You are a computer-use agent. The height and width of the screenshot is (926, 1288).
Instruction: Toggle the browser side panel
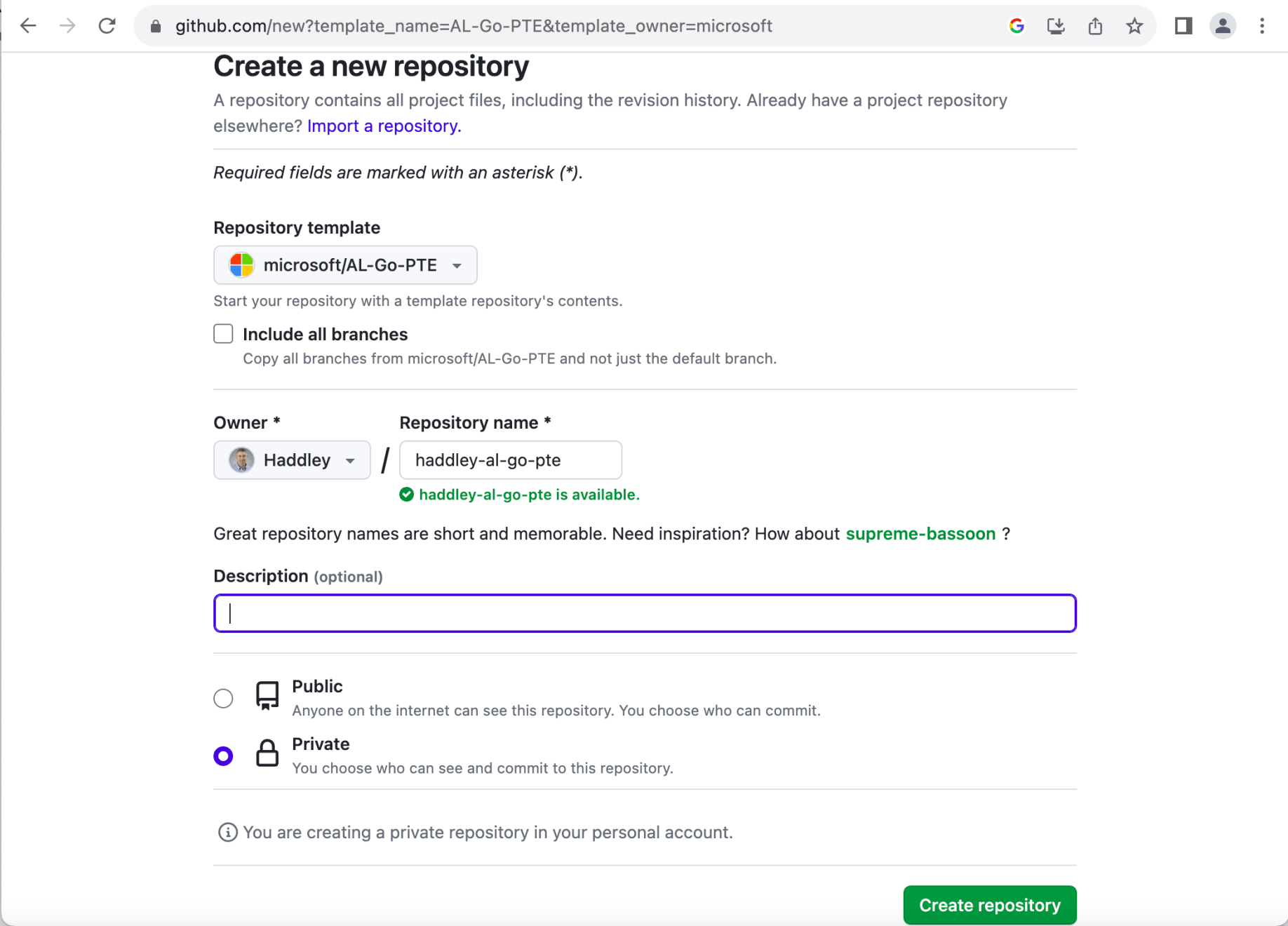point(1183,26)
